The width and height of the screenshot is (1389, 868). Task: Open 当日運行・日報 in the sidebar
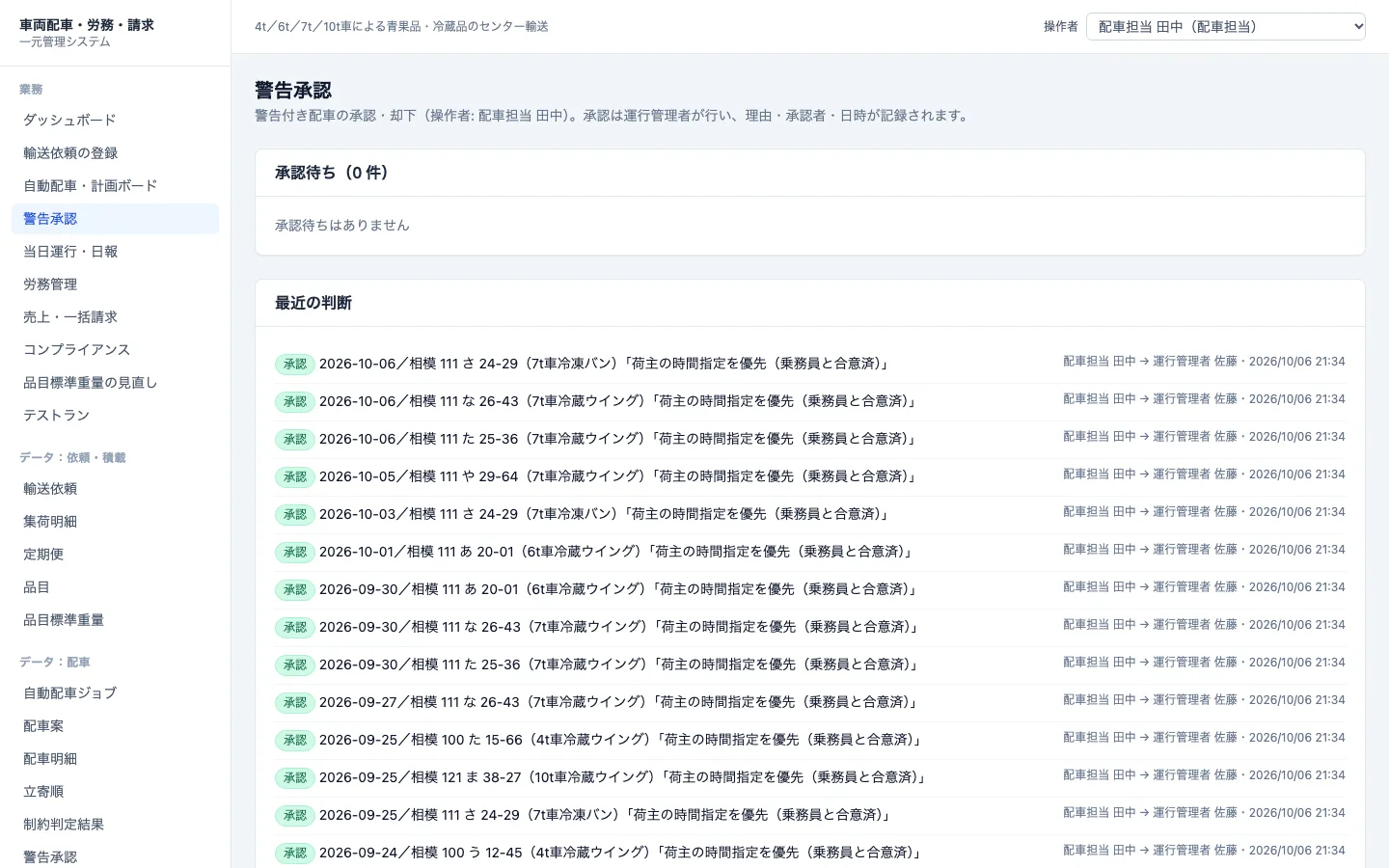[115, 252]
